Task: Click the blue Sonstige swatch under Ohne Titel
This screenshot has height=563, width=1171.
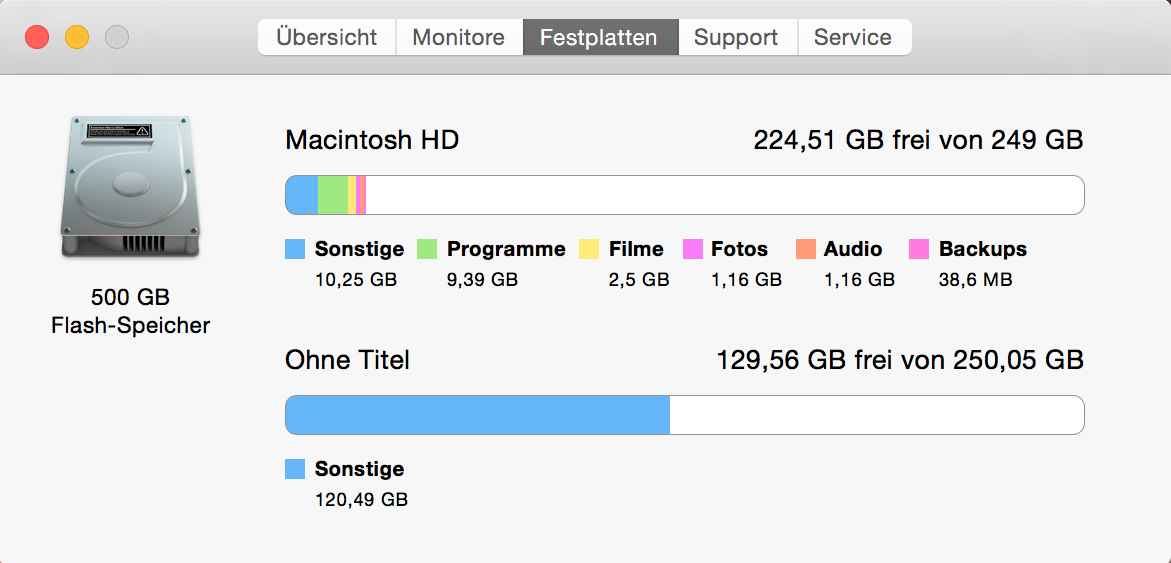Action: 295,469
